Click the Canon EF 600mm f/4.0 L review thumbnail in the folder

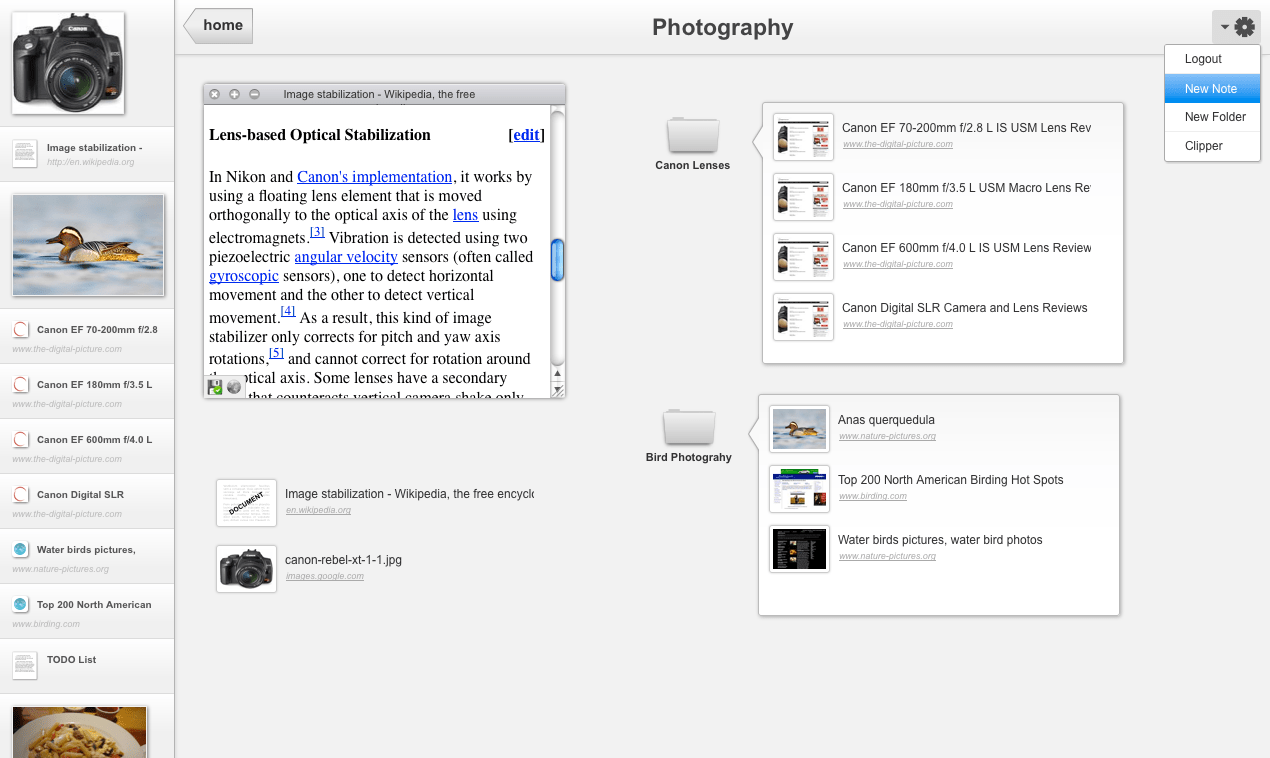pos(803,257)
